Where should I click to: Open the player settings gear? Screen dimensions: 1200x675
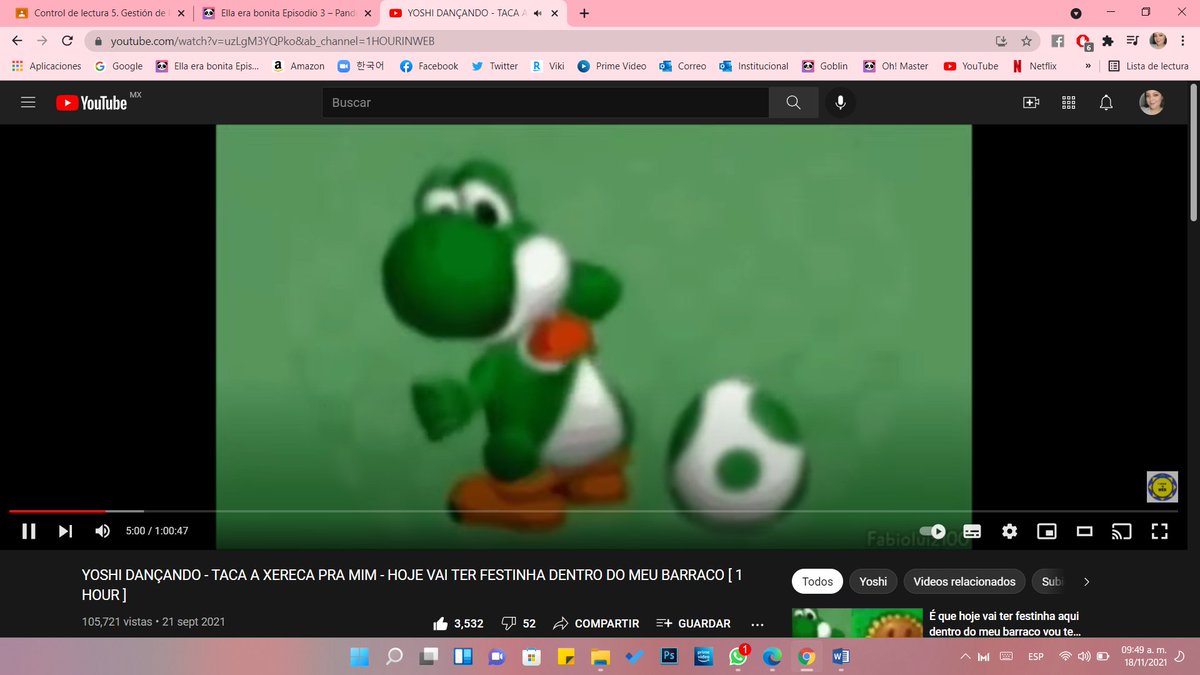point(1009,531)
